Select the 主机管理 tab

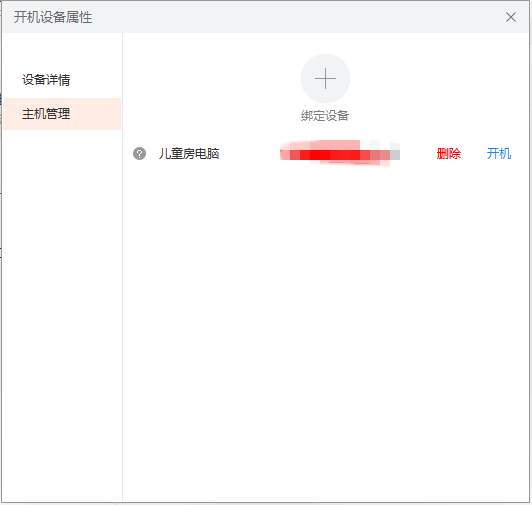click(62, 114)
